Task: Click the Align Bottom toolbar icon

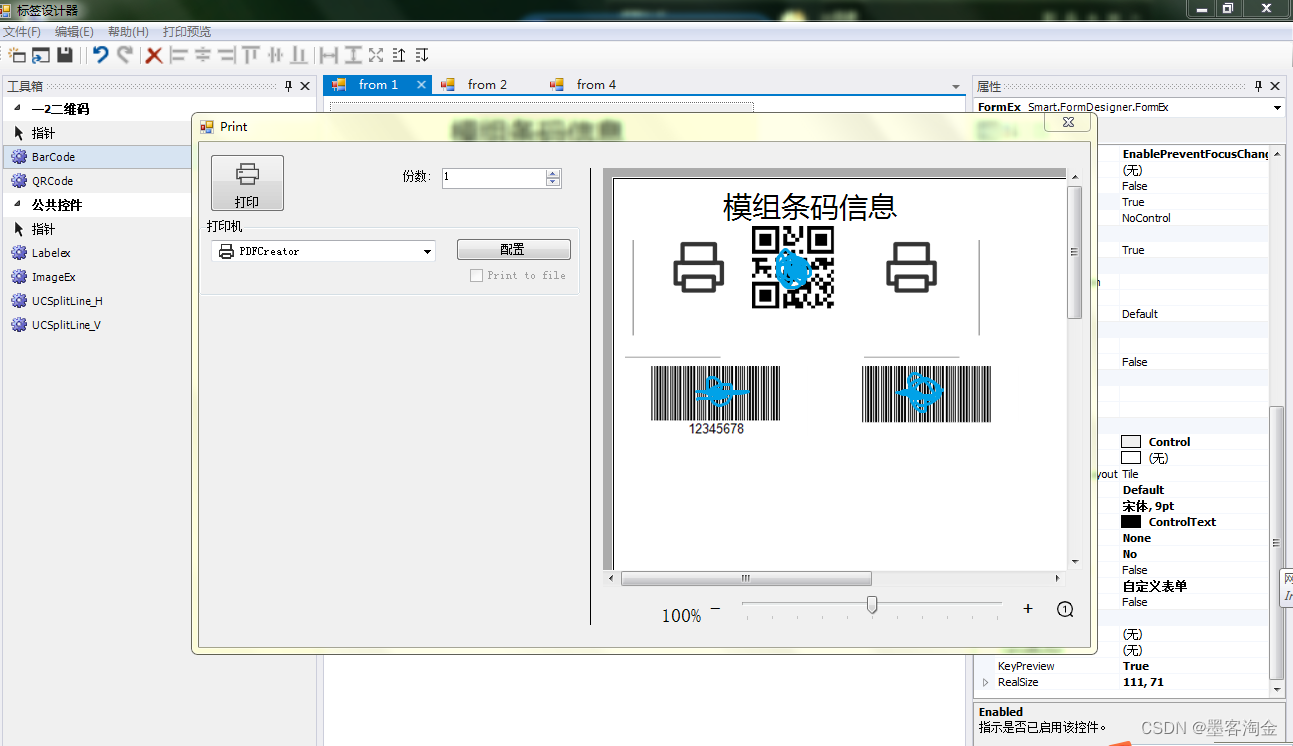Action: 299,55
